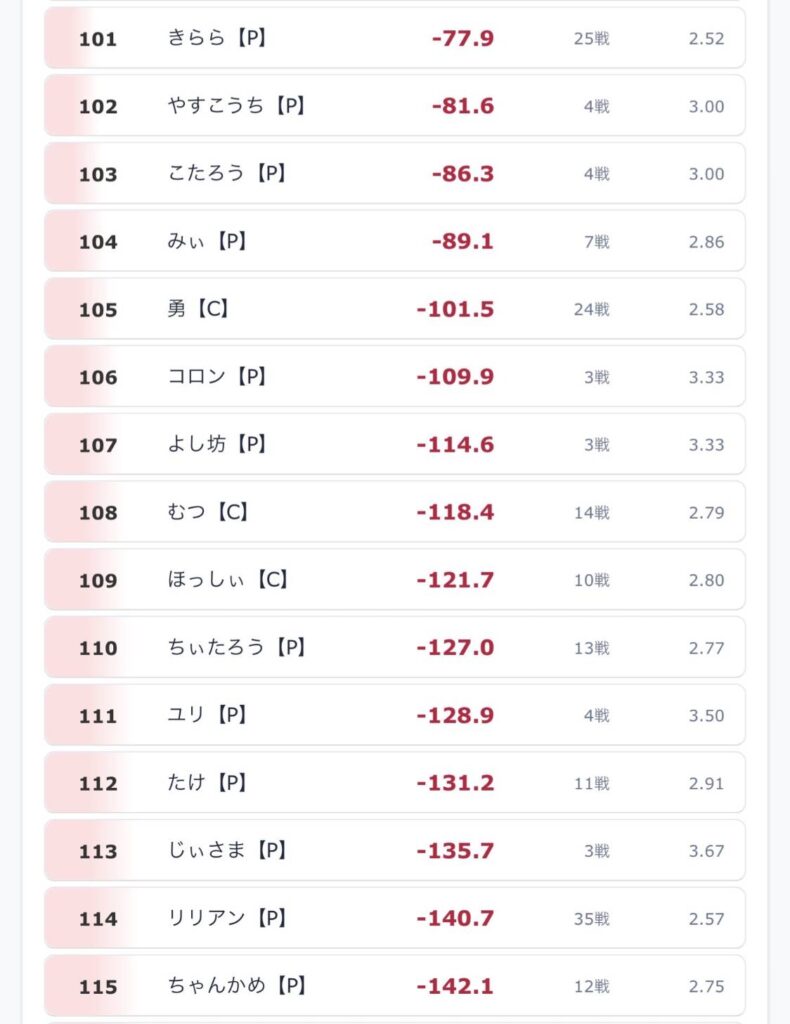
Task: Tap こたろう【P】 in rank 103
Action: coord(227,173)
